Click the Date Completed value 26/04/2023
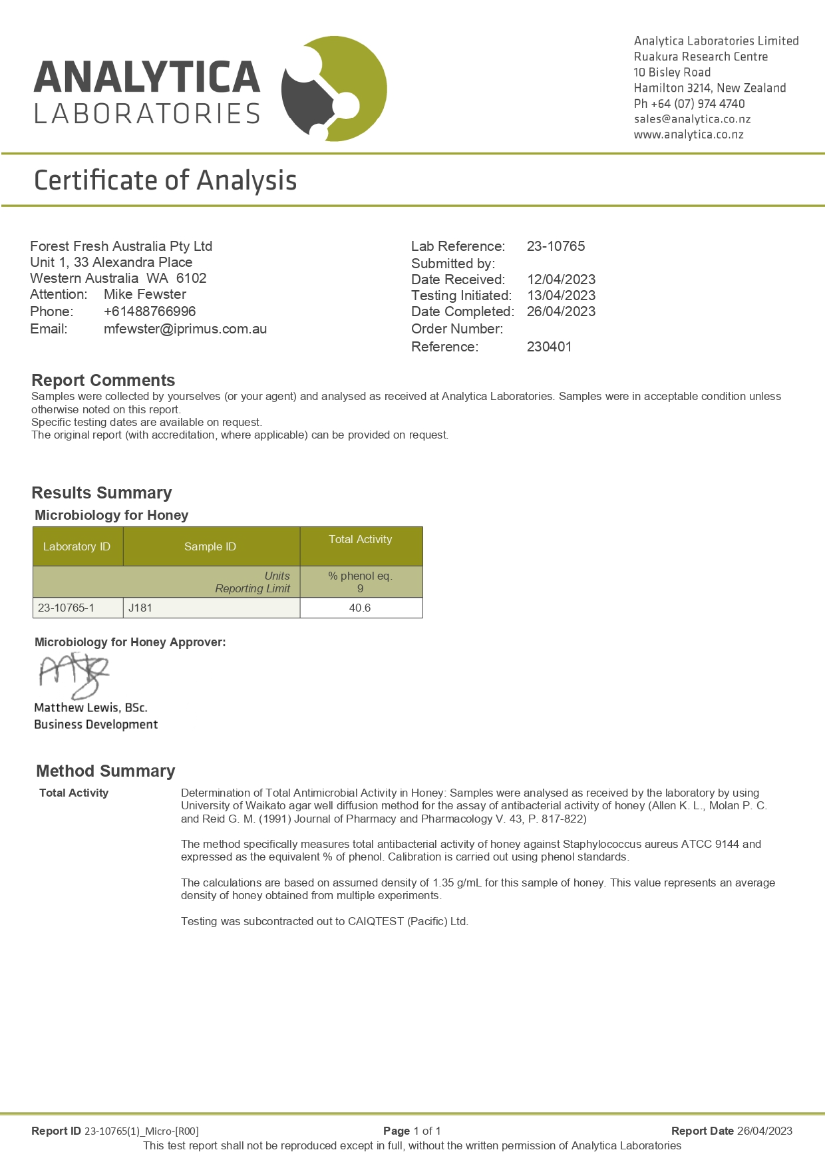Viewport: 826px width, 1170px height. coord(561,312)
